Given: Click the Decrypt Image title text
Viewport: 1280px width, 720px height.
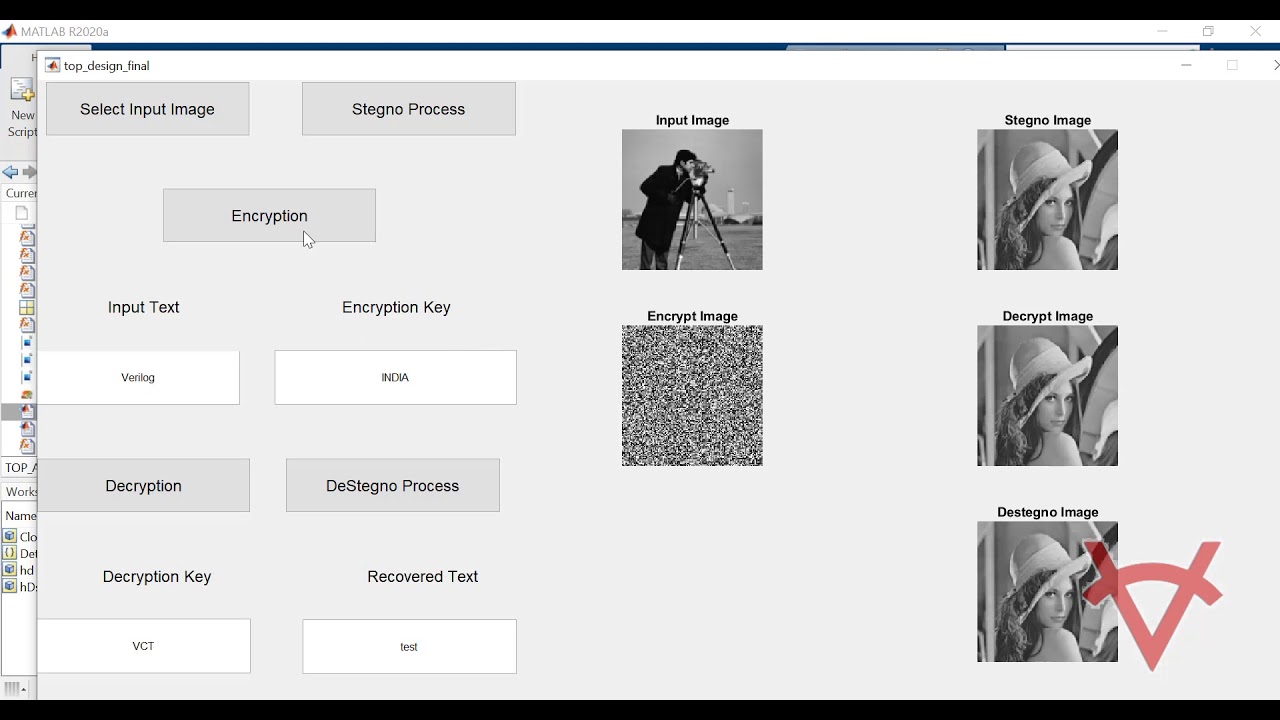Looking at the screenshot, I should [1048, 316].
